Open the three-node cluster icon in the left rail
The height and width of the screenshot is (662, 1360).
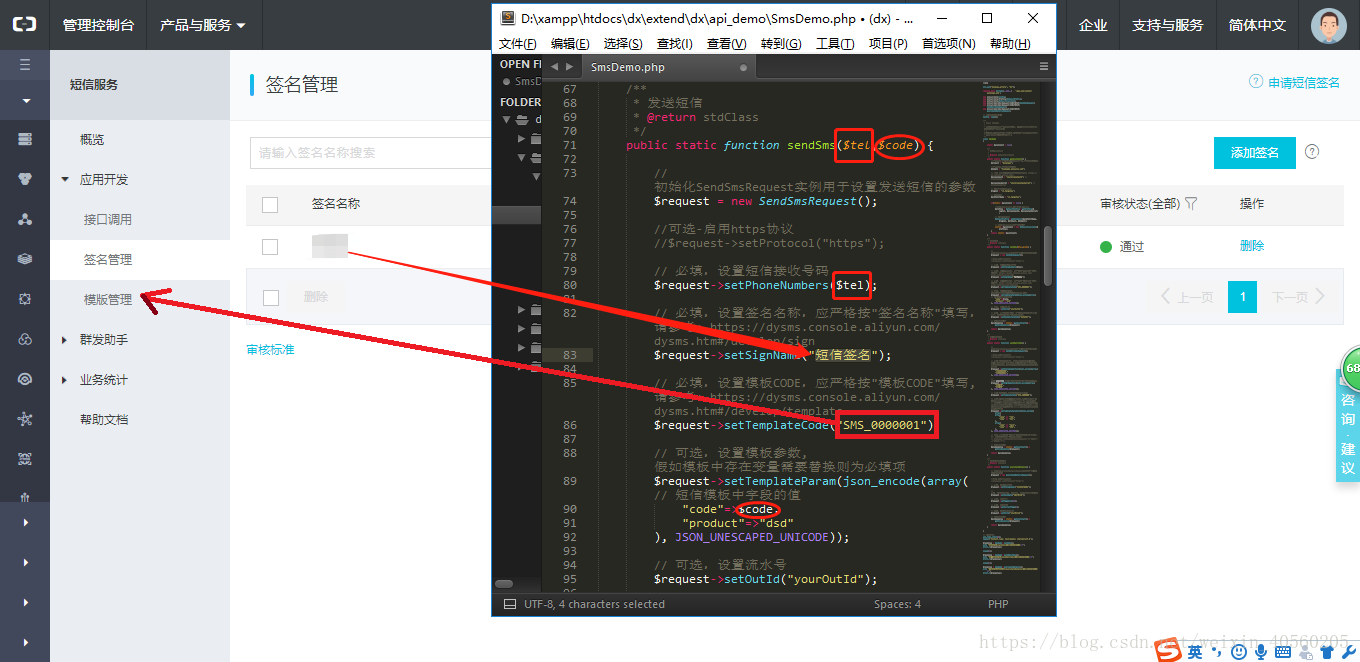click(x=25, y=219)
